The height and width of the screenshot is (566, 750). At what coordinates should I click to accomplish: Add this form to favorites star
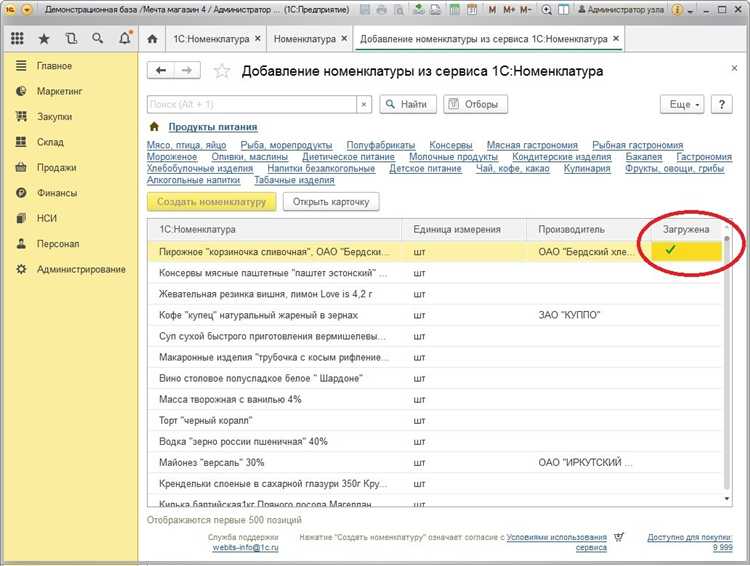(222, 71)
